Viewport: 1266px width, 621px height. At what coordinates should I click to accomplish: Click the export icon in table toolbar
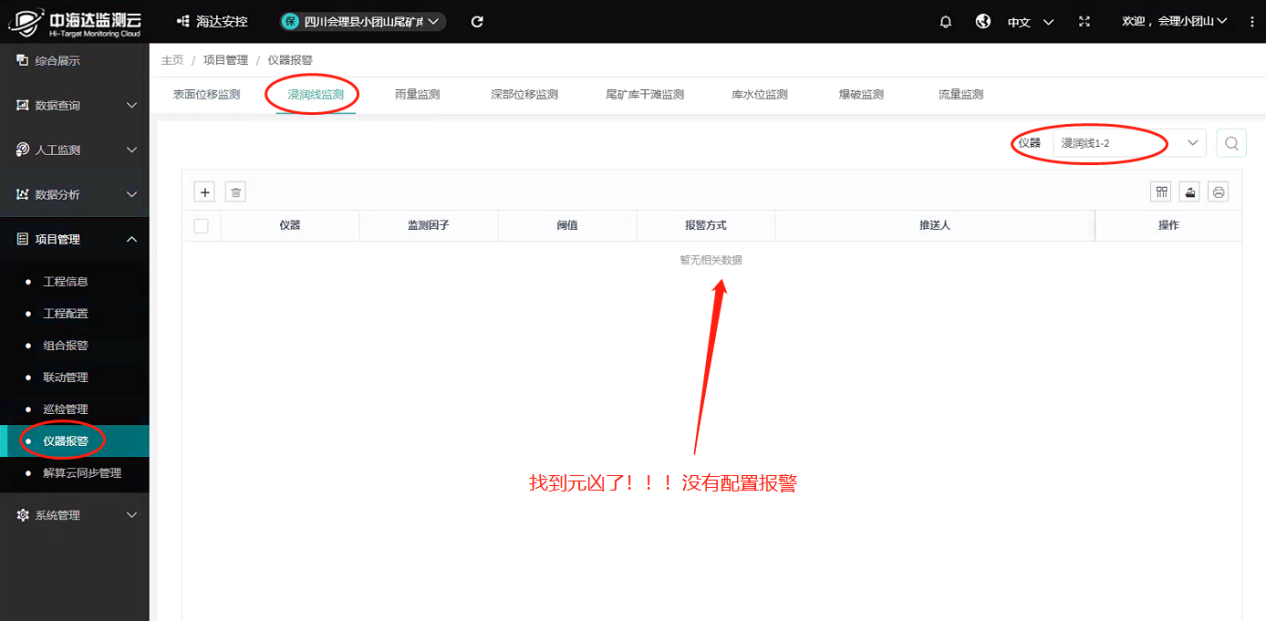1190,192
